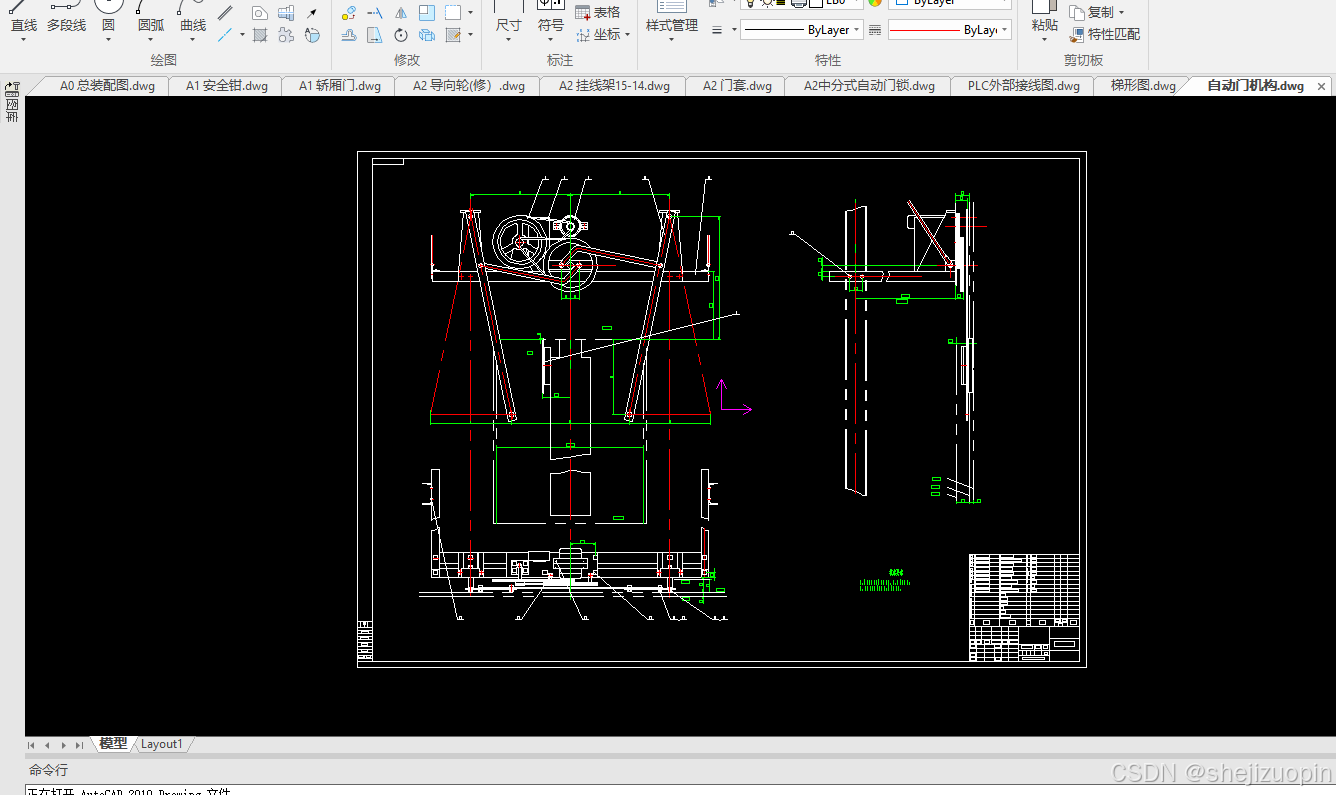Expand the 直线 dropdown arrow
The width and height of the screenshot is (1336, 795).
[x=24, y=40]
